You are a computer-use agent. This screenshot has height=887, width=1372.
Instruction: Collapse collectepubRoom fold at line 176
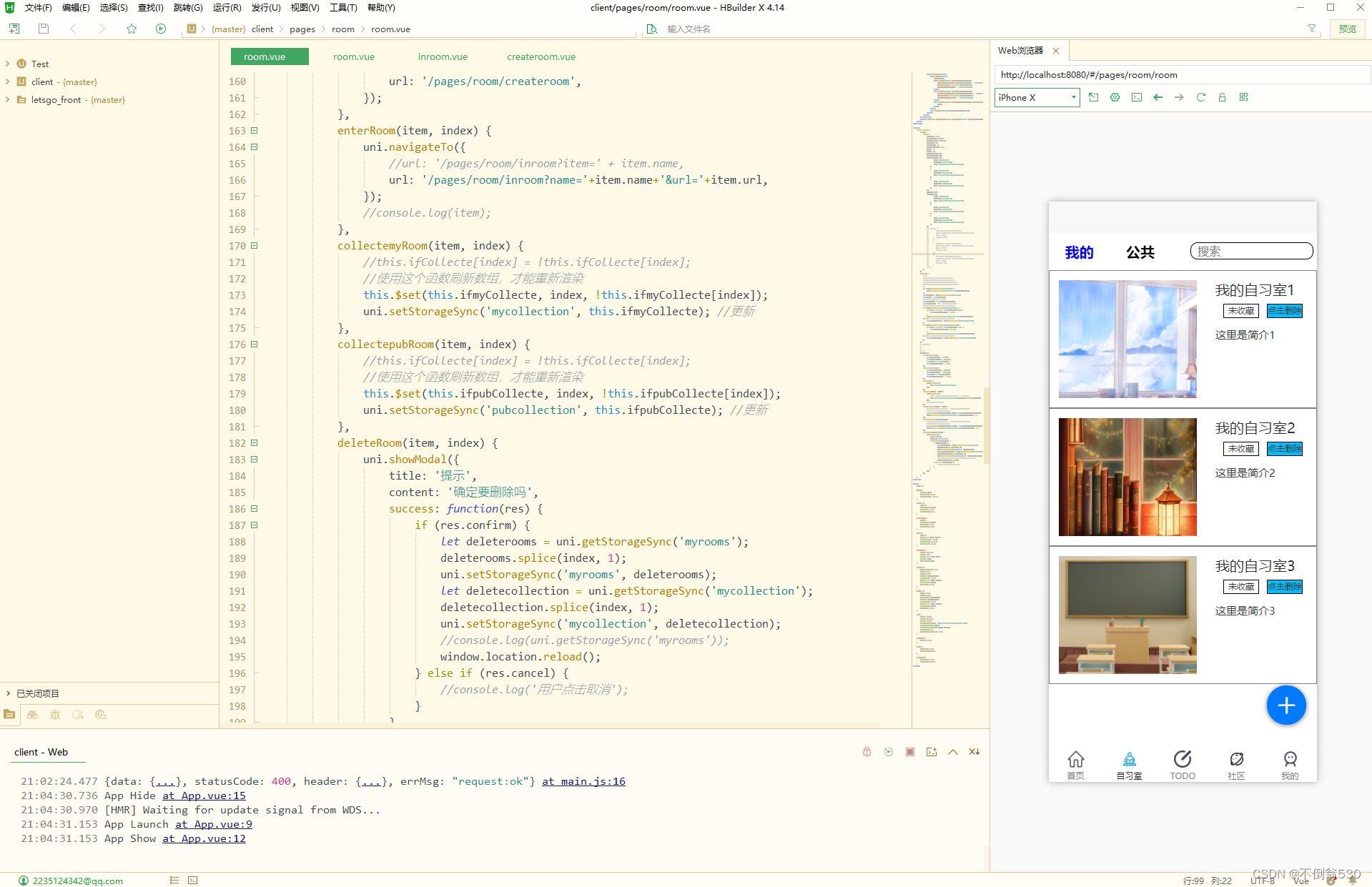[254, 345]
